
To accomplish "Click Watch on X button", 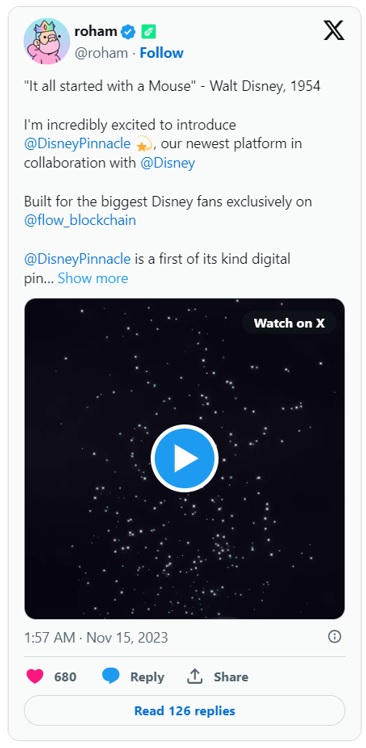I will 289,323.
